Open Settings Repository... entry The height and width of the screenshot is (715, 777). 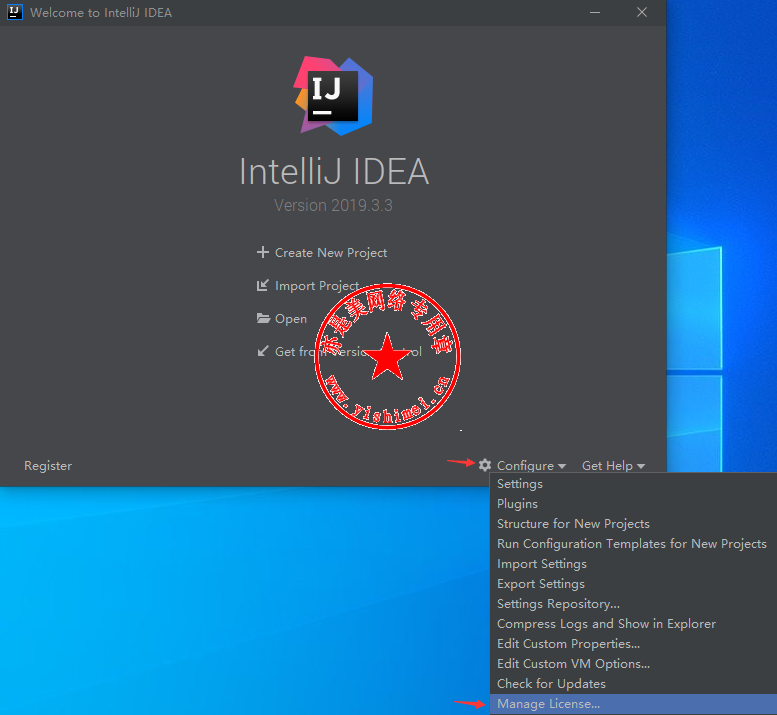633,604
